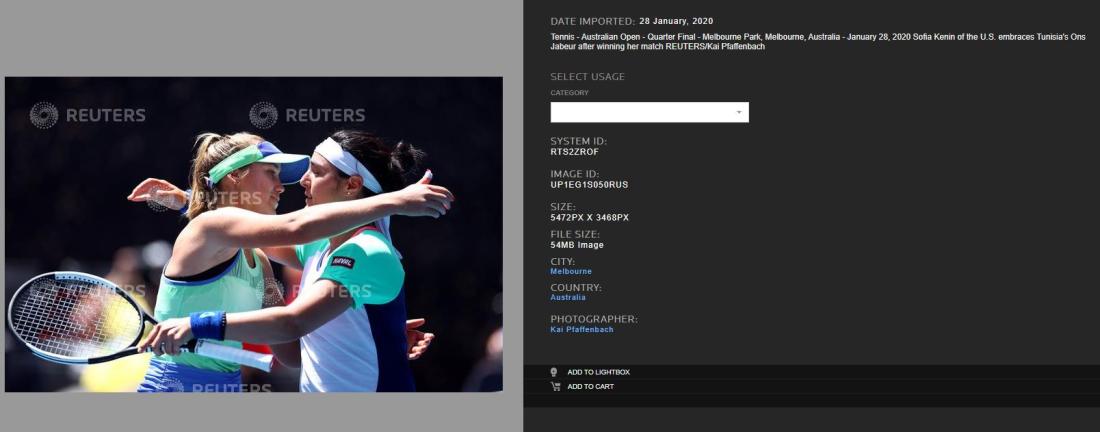Expand the Category dropdown arrow

coord(739,112)
